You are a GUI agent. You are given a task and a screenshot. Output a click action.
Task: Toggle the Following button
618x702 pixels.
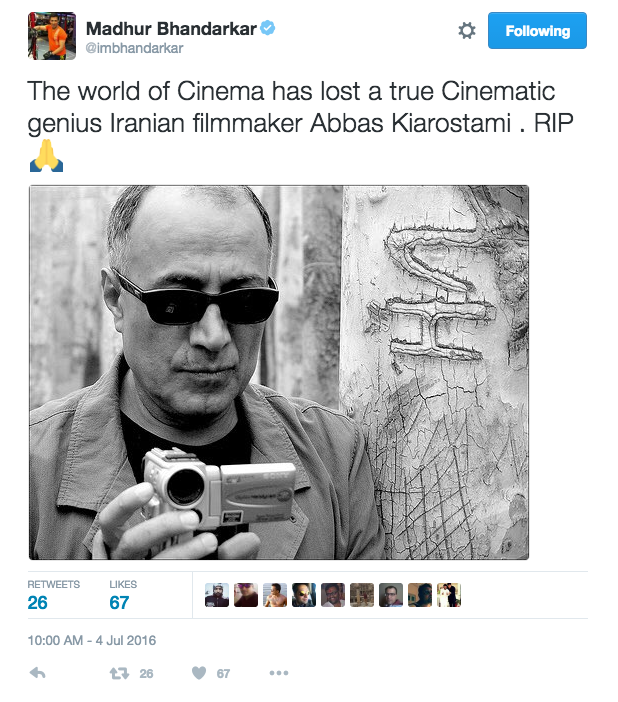(x=537, y=31)
